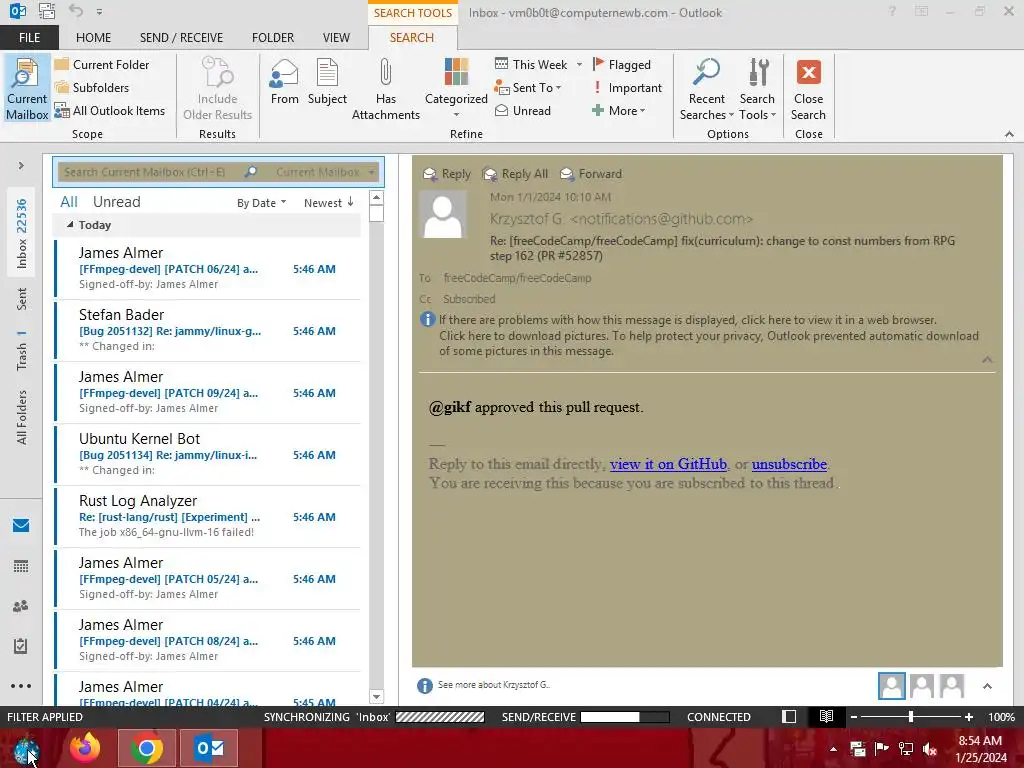The width and height of the screenshot is (1024, 768).
Task: Click the picture download info bar
Action: (x=709, y=344)
